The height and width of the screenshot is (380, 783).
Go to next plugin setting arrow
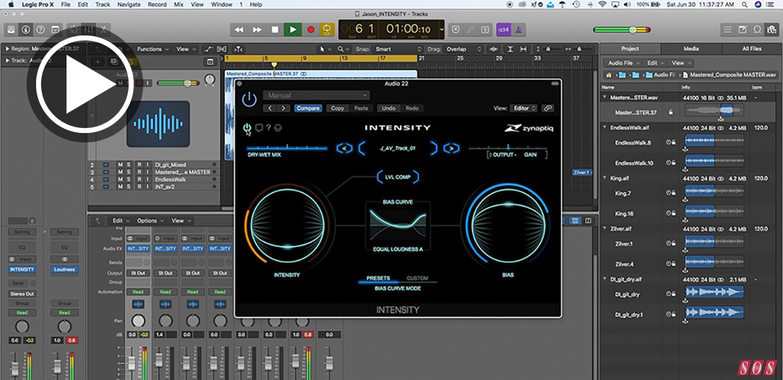[x=283, y=108]
